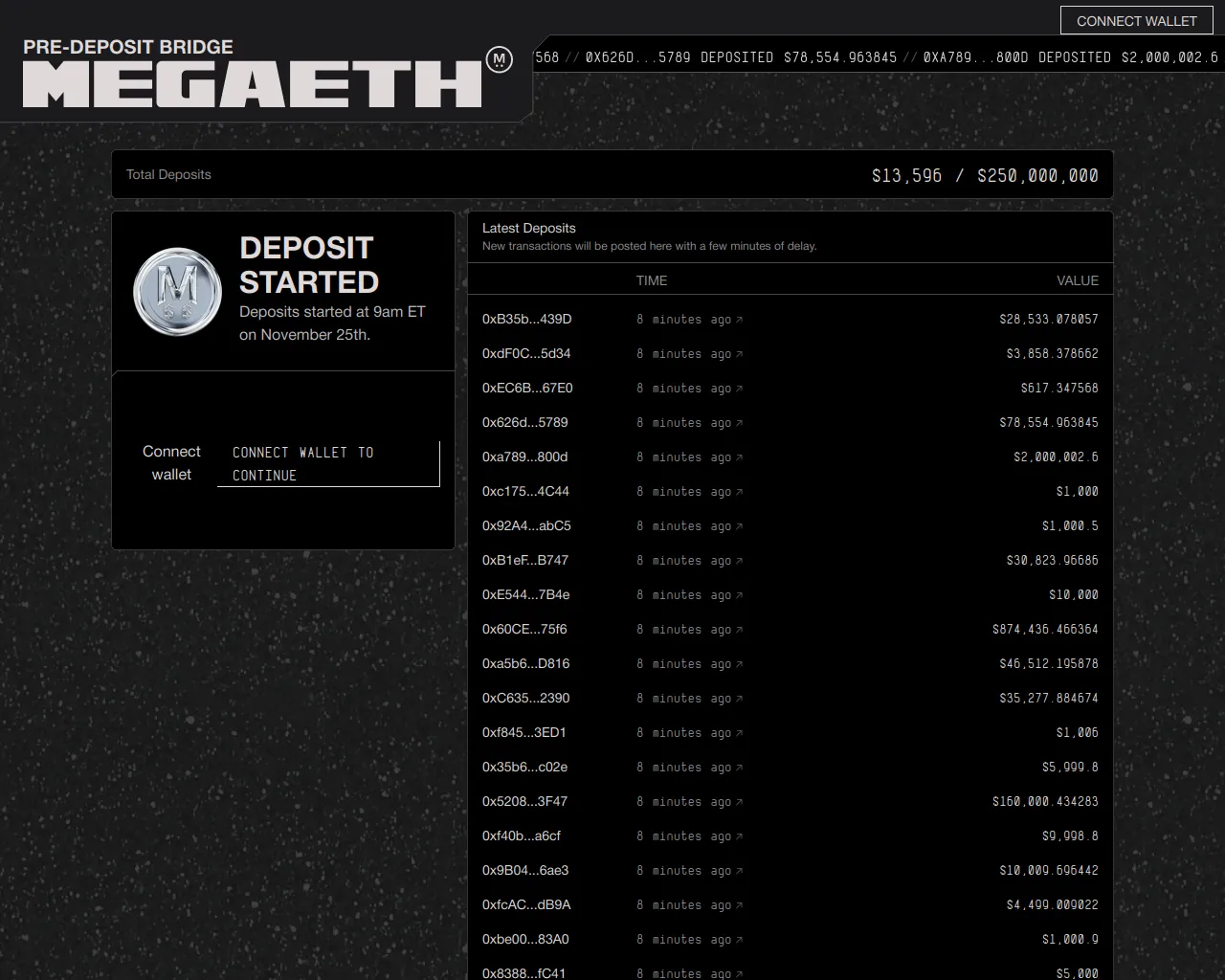
Task: Open the transaction link arrow for 0xEC6B...67E0
Action: [x=739, y=389]
